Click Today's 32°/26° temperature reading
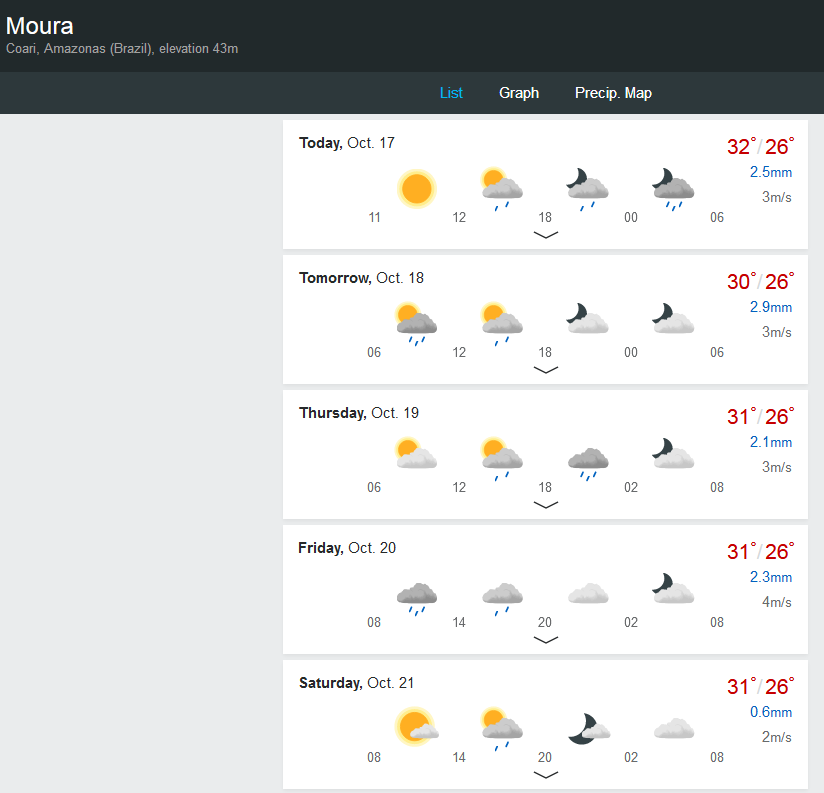The image size is (824, 793). [x=760, y=146]
